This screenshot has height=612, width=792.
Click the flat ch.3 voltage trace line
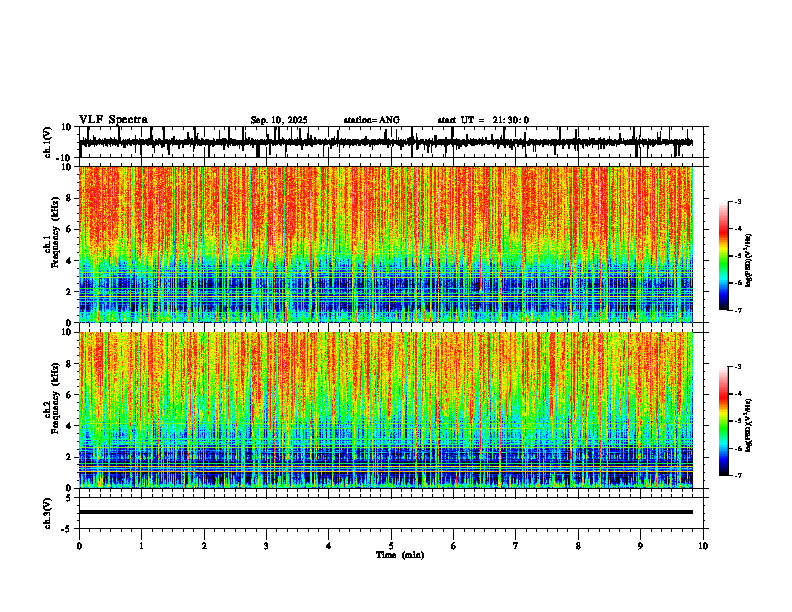click(385, 512)
